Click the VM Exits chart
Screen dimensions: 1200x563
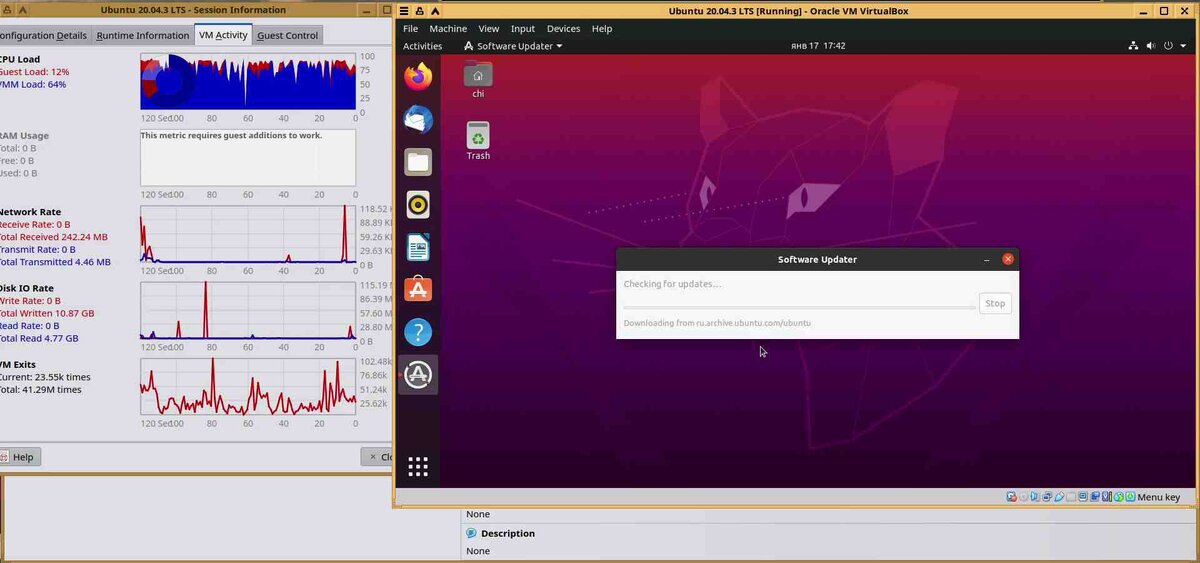[248, 387]
